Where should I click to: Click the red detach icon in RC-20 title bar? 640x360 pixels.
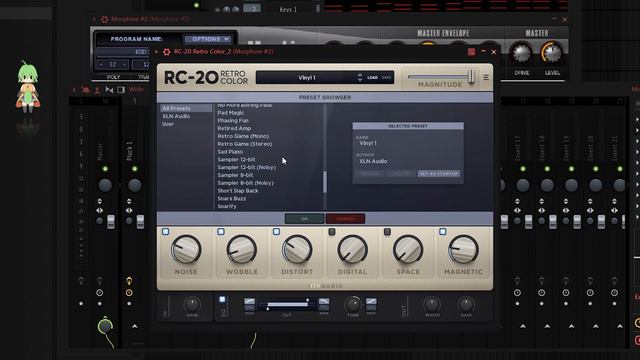pyautogui.click(x=471, y=52)
